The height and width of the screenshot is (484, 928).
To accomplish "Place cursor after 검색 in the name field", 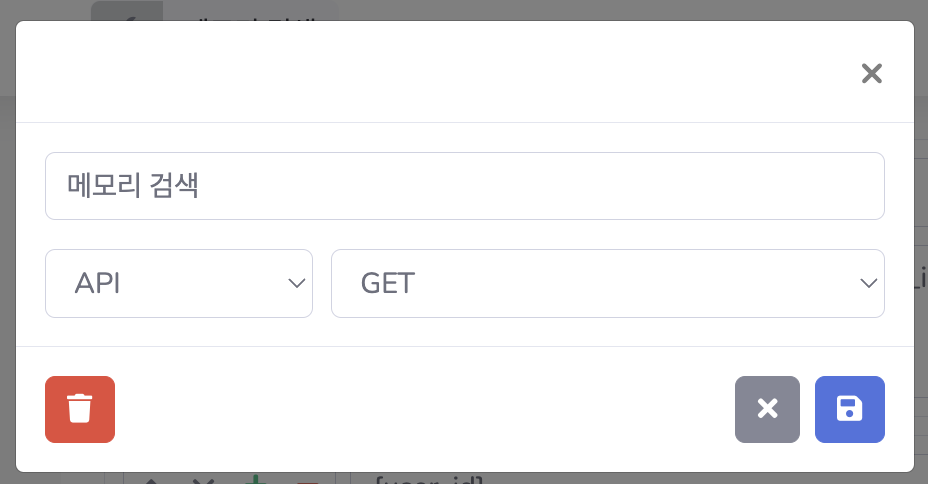I will [199, 186].
